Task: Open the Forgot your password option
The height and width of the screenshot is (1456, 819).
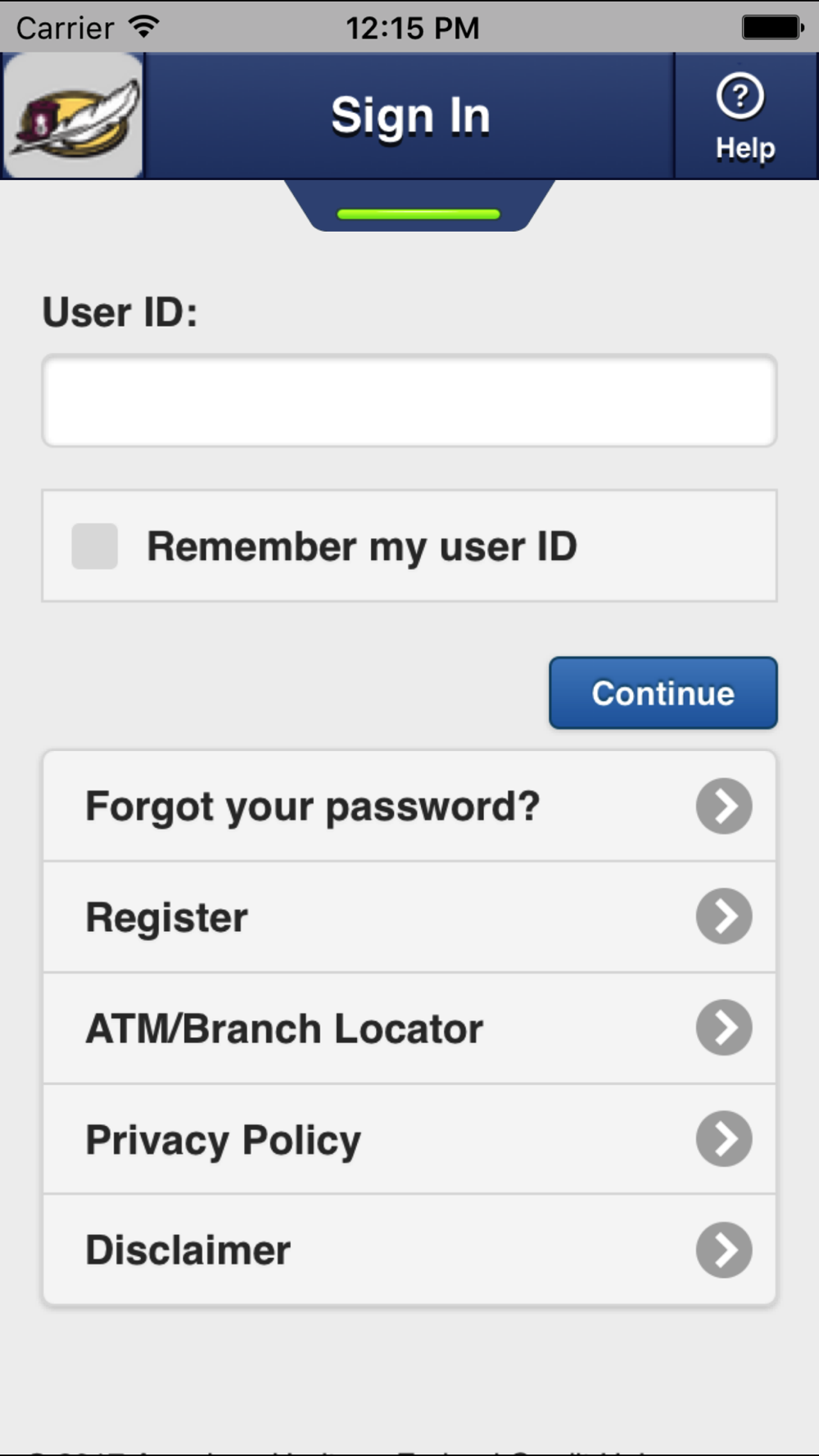Action: 409,806
